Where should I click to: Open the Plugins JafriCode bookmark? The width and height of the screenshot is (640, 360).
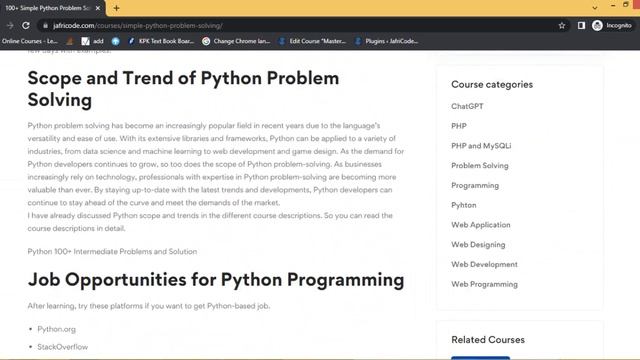click(x=387, y=41)
